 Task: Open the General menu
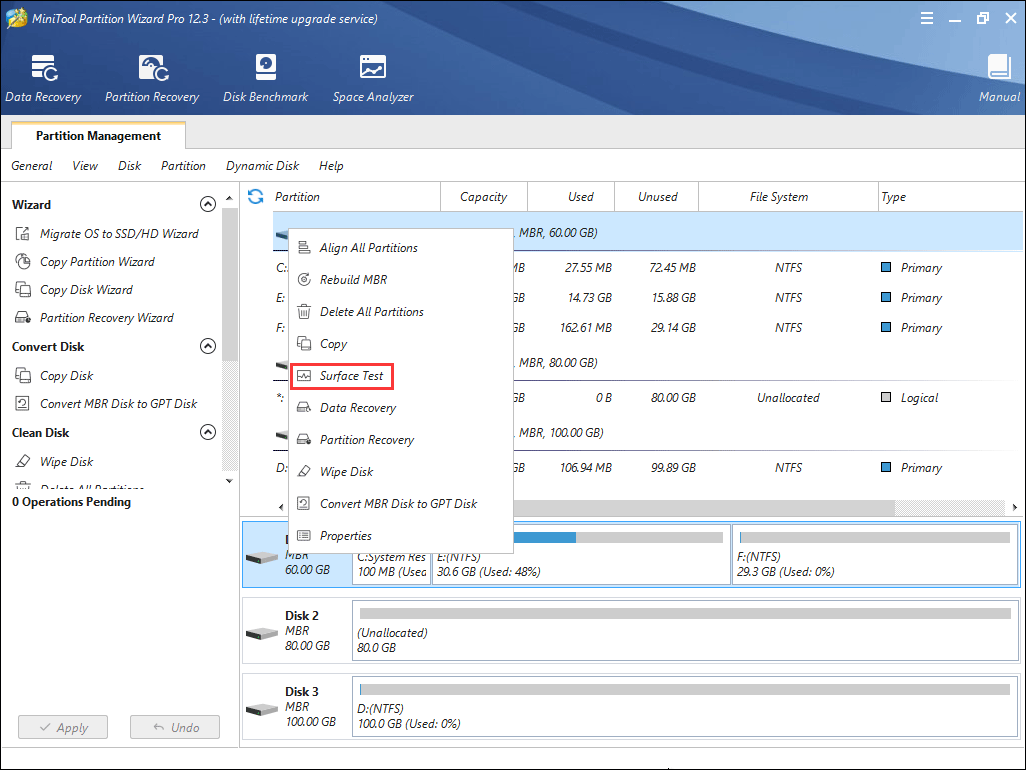[x=31, y=166]
